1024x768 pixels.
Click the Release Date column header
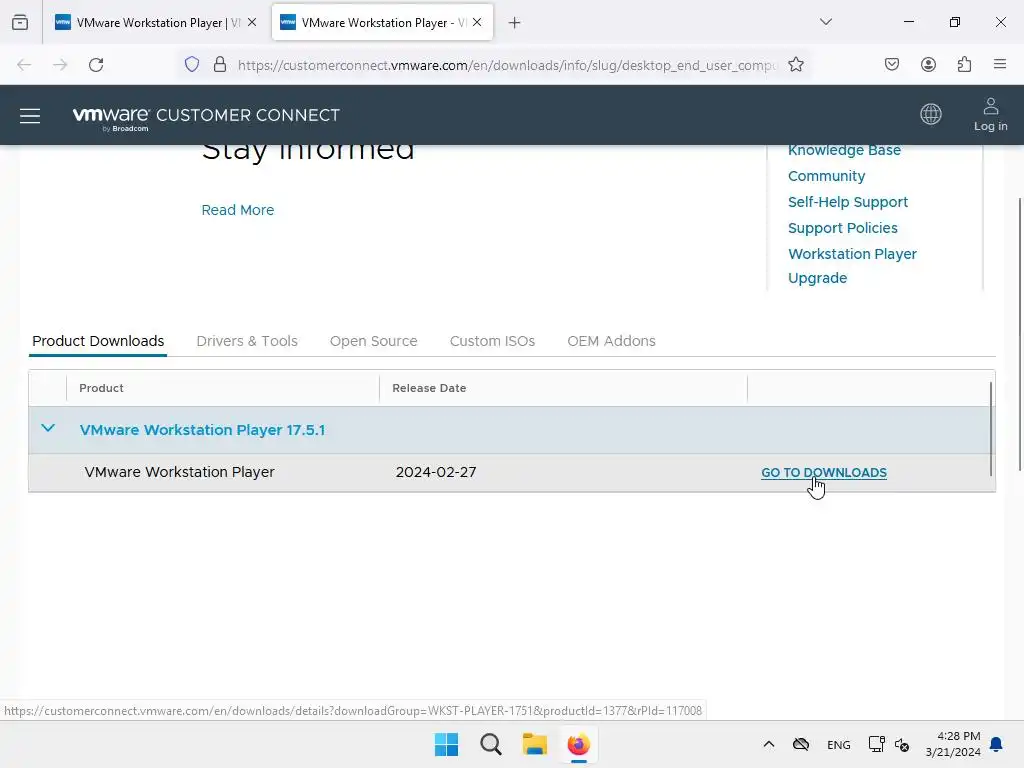pyautogui.click(x=429, y=388)
